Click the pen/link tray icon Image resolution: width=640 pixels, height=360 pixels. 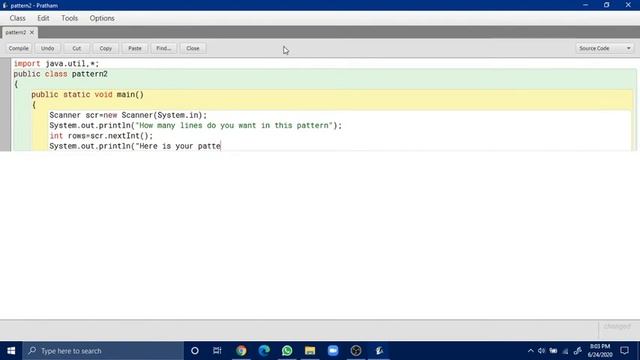[578, 351]
